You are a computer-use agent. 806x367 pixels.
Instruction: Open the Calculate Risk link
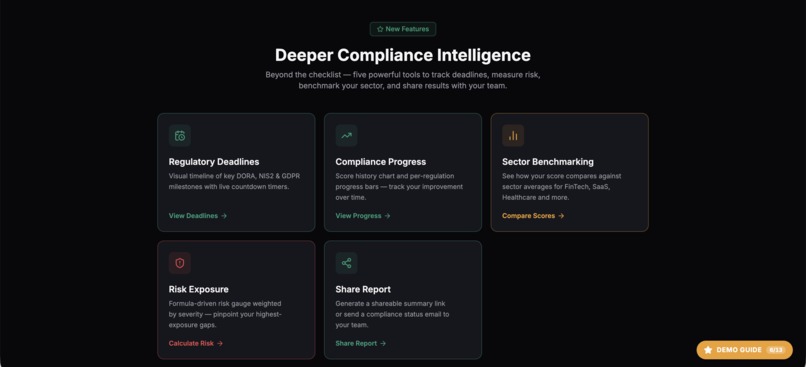coord(196,343)
